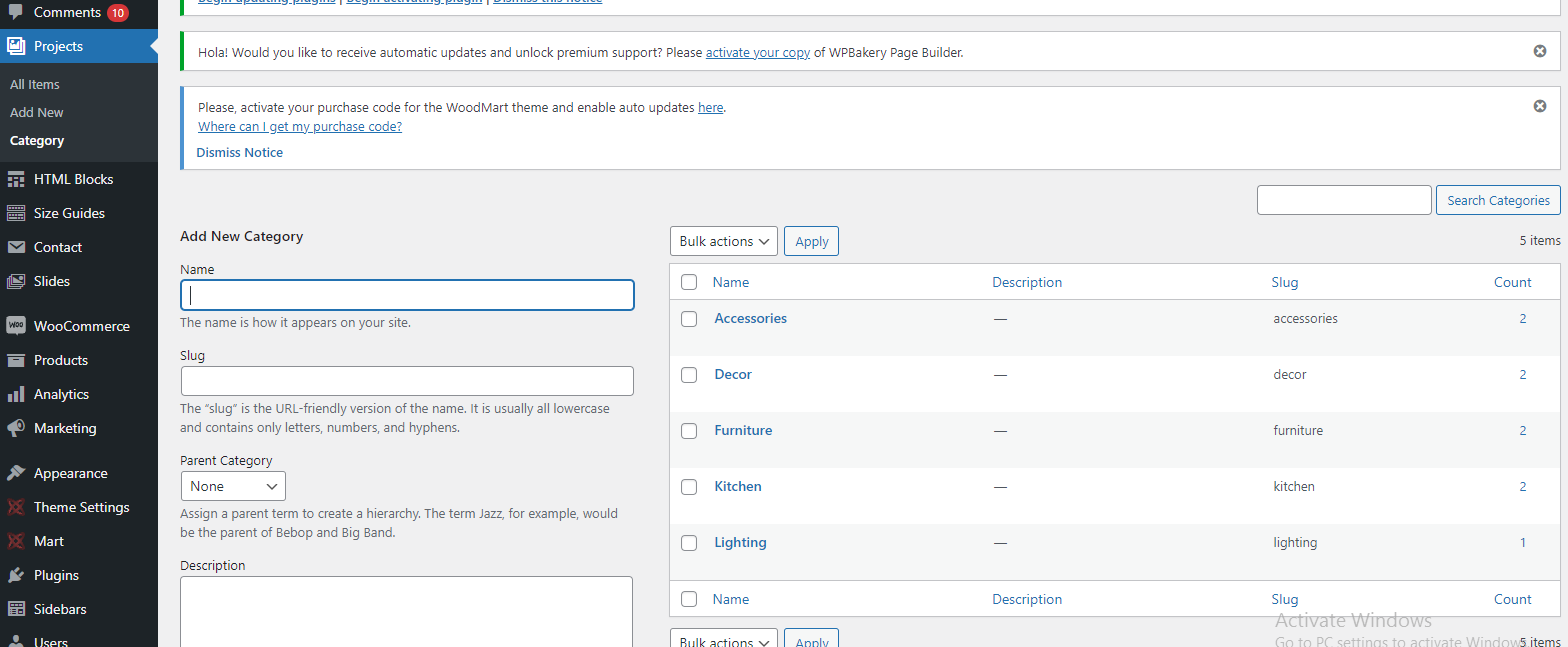Go to All Items in Projects menu

[35, 85]
